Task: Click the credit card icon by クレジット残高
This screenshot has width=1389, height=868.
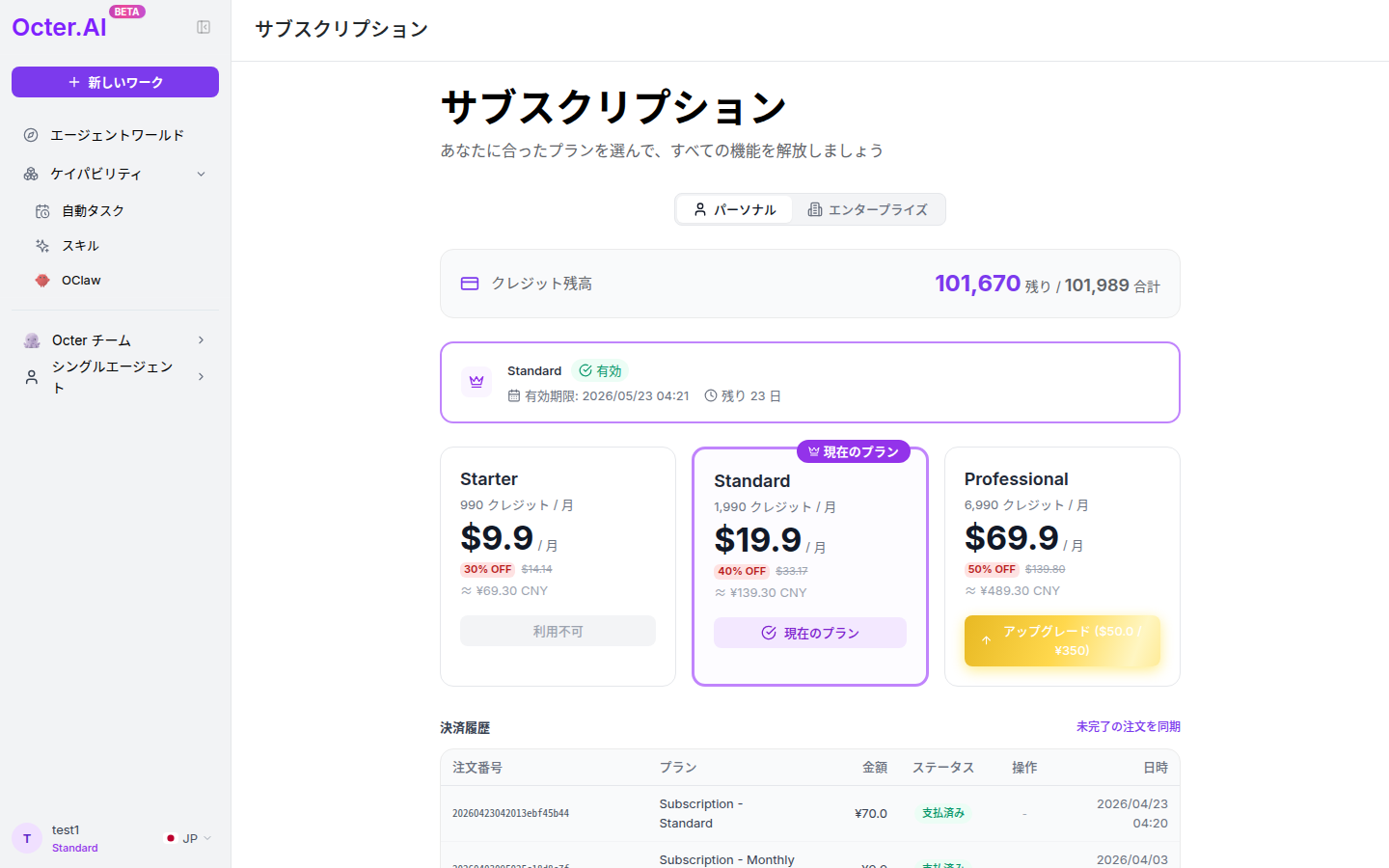Action: (470, 284)
